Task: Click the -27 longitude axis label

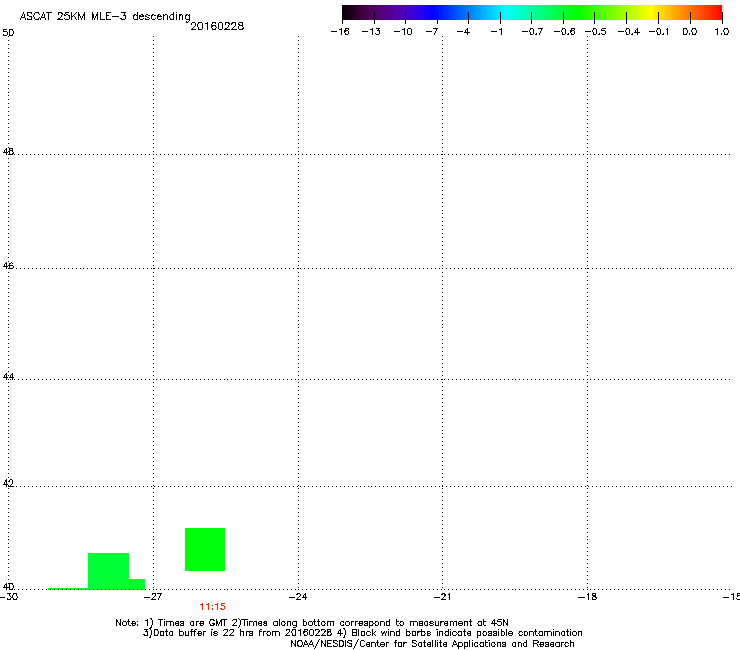Action: pyautogui.click(x=152, y=597)
